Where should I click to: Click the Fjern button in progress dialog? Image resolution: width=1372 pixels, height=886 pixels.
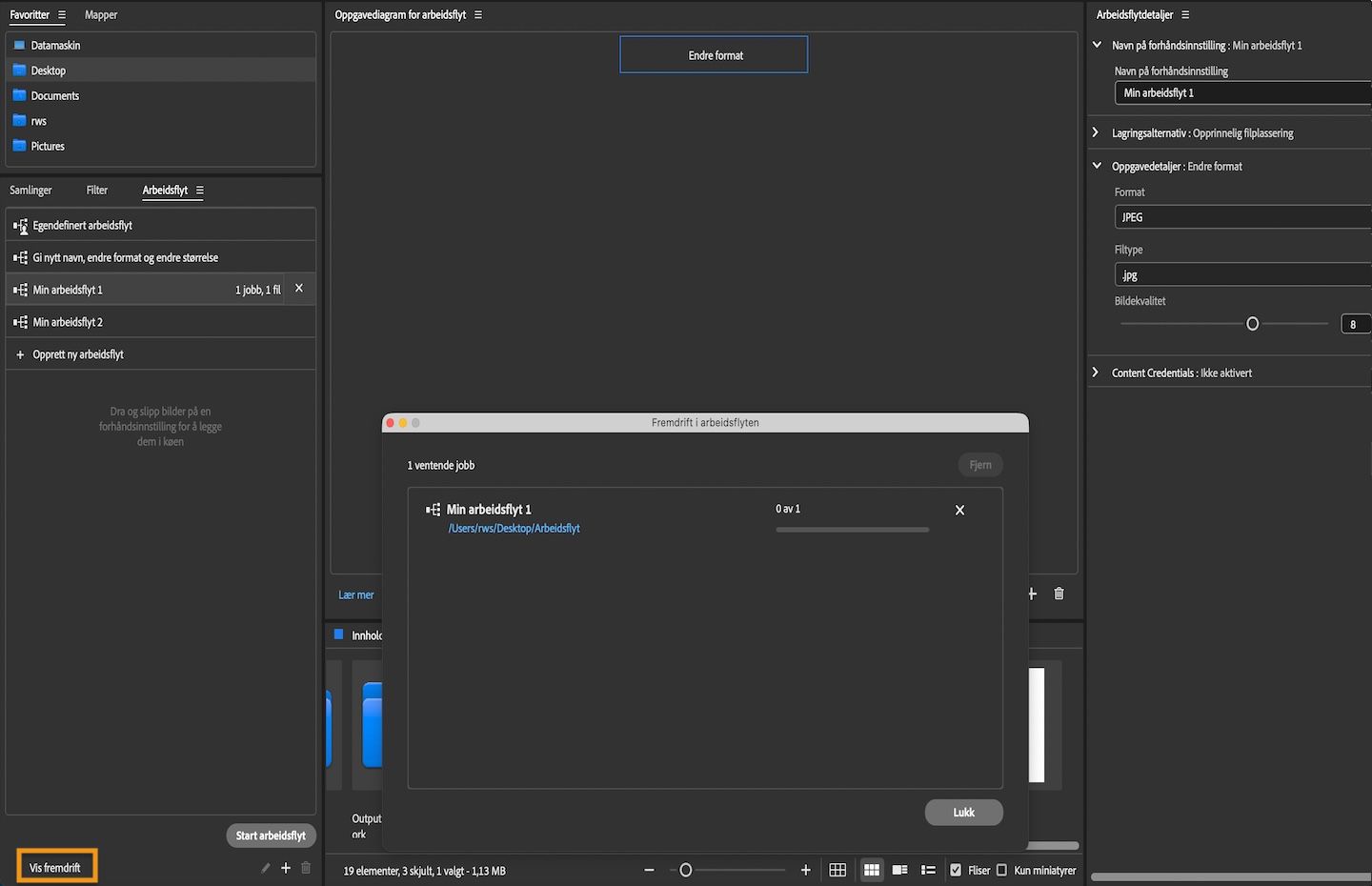coord(980,465)
